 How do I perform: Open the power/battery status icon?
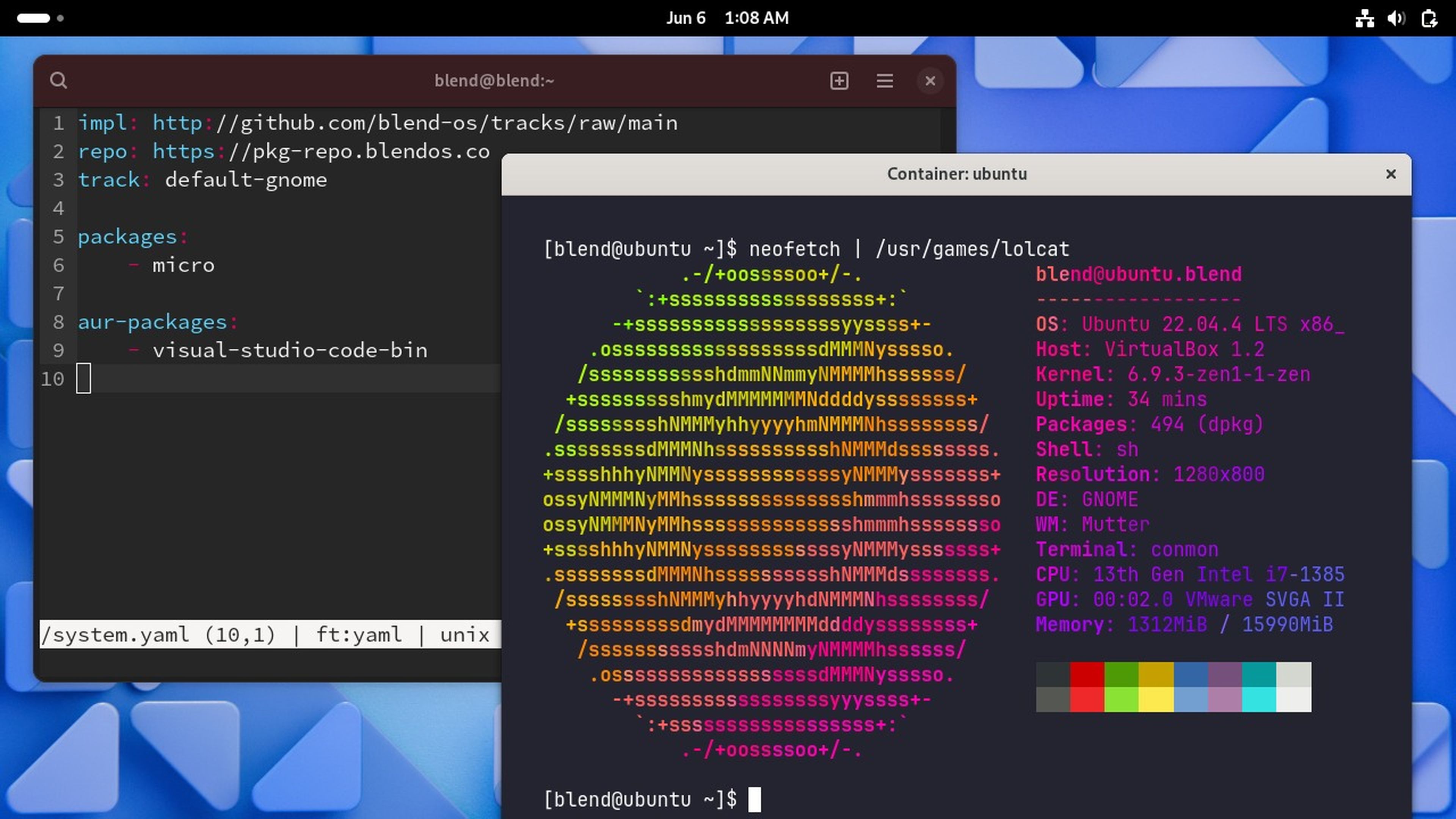point(1429,18)
